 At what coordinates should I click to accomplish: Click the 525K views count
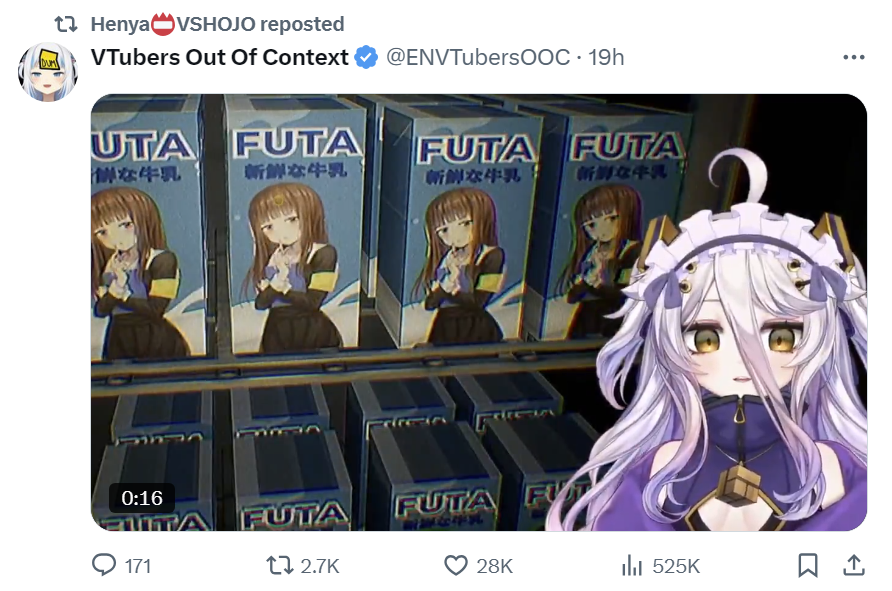click(676, 566)
